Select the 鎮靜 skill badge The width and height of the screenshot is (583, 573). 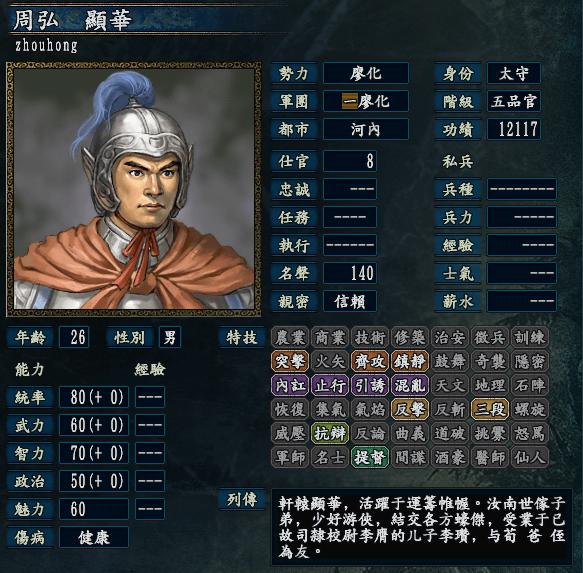click(410, 361)
